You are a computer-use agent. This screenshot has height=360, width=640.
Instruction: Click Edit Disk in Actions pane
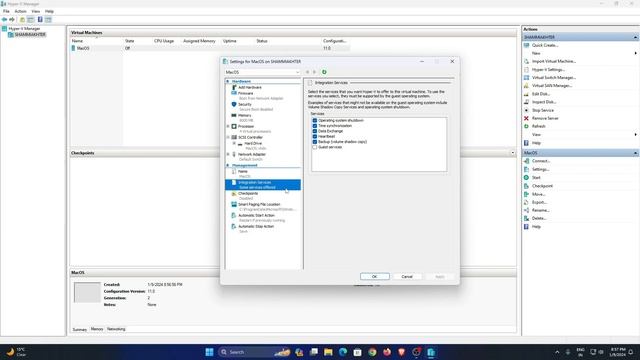click(541, 94)
